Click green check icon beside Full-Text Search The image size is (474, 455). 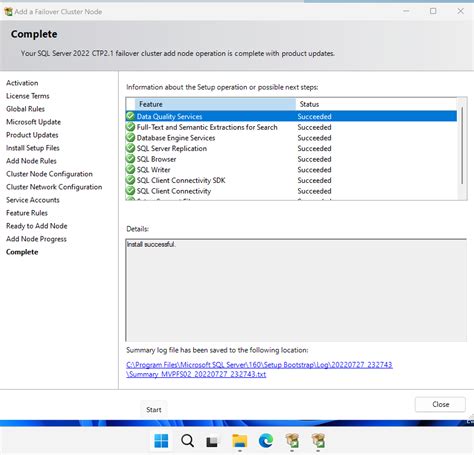pyautogui.click(x=130, y=127)
